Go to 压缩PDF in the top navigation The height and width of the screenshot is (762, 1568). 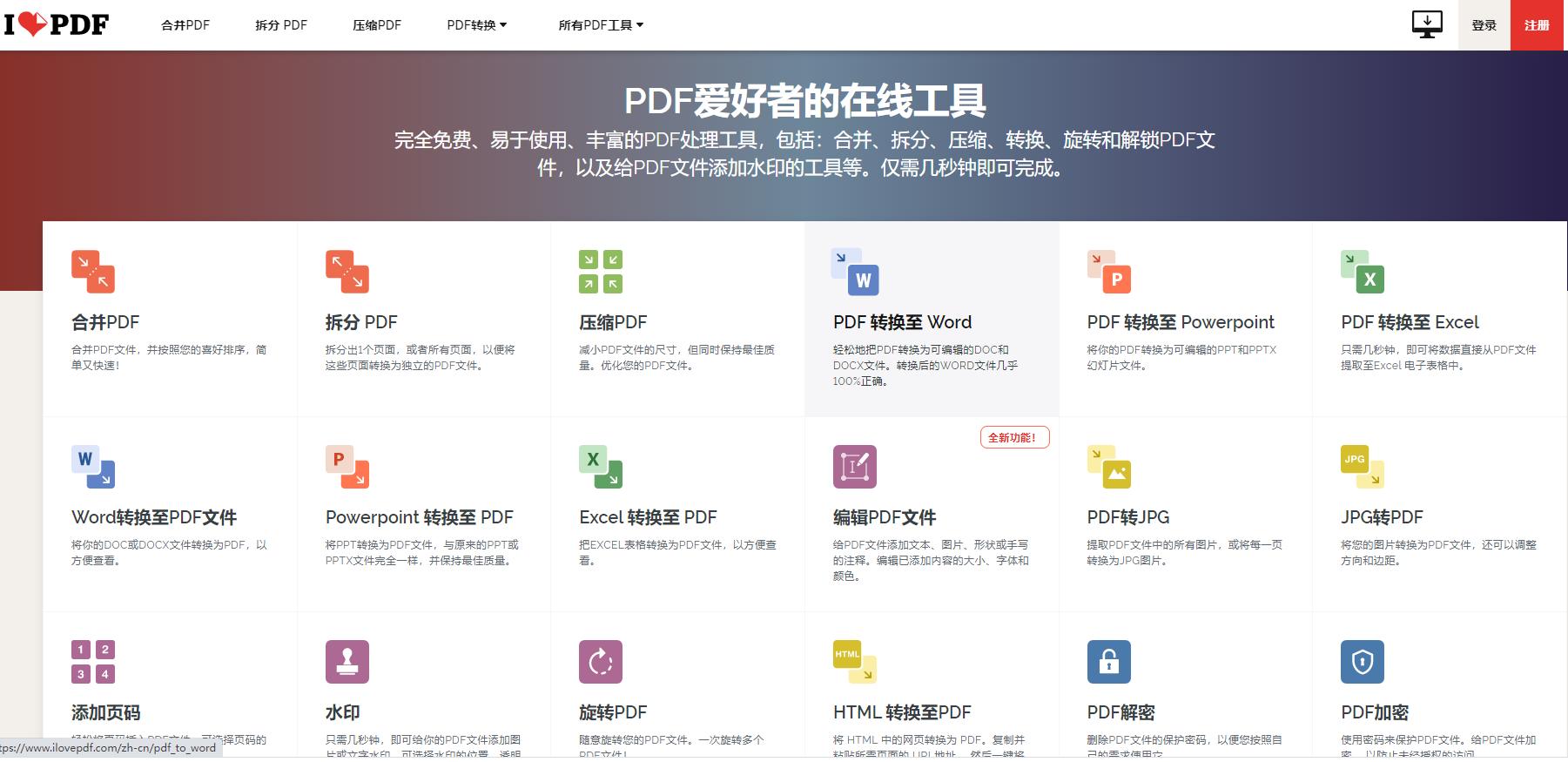[x=377, y=25]
